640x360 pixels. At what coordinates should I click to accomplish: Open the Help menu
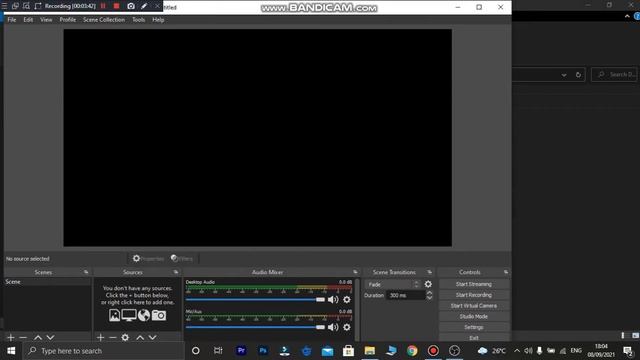[158, 20]
